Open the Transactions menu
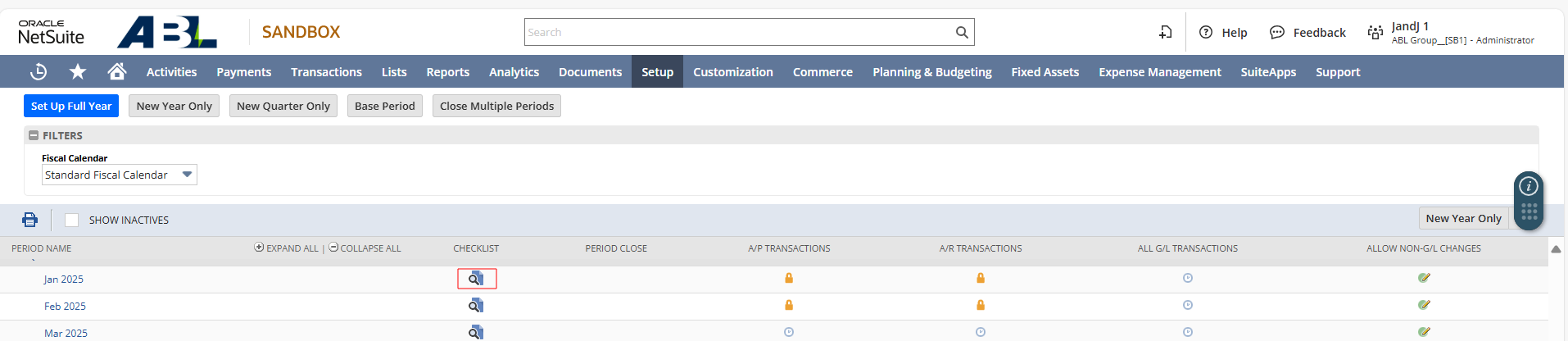This screenshot has width=1568, height=341. tap(326, 72)
